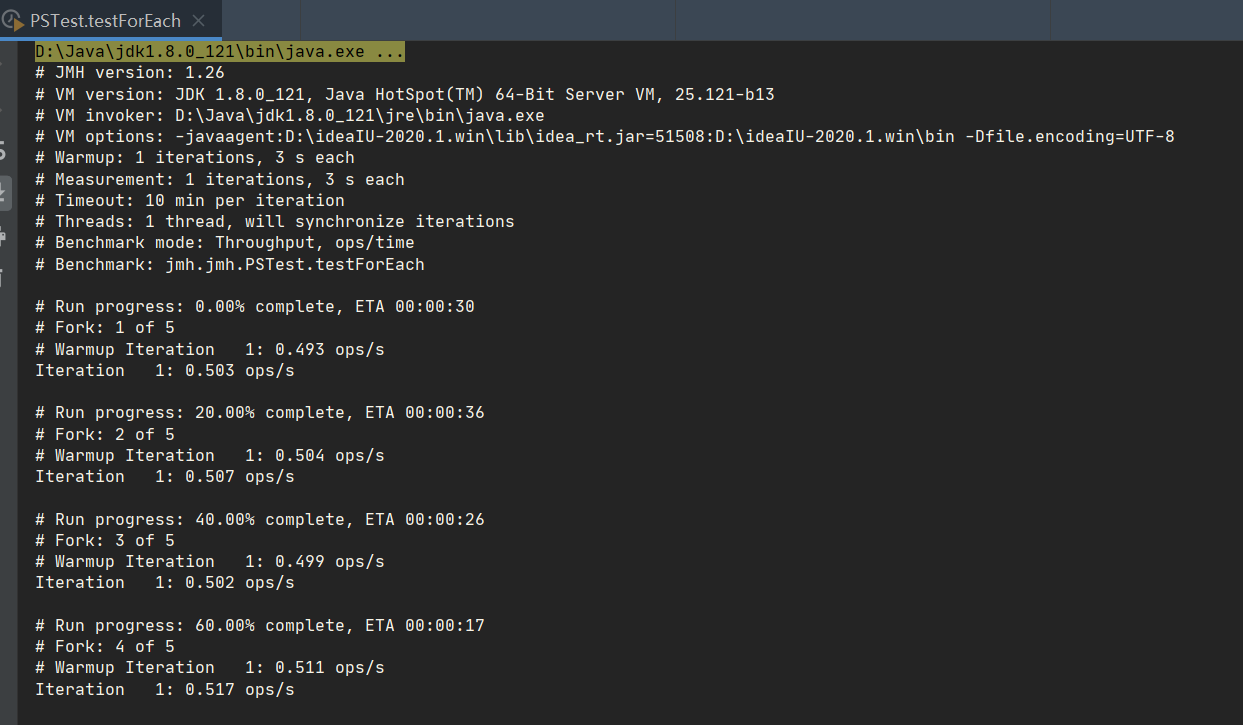Close the PSTest.testForEach tab

(199, 20)
